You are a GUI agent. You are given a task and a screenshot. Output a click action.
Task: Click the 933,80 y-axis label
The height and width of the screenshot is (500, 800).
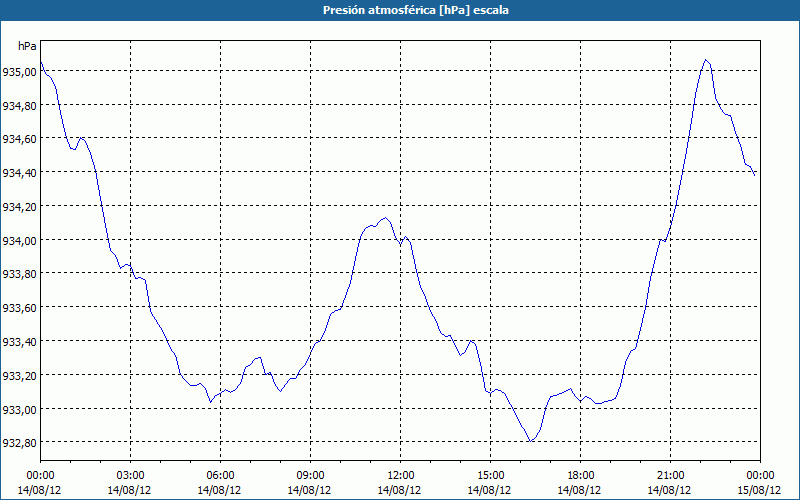[19, 274]
